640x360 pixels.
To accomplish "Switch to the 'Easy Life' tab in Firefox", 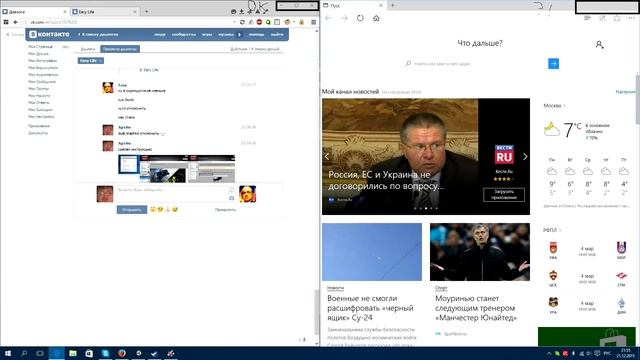I will pyautogui.click(x=104, y=12).
